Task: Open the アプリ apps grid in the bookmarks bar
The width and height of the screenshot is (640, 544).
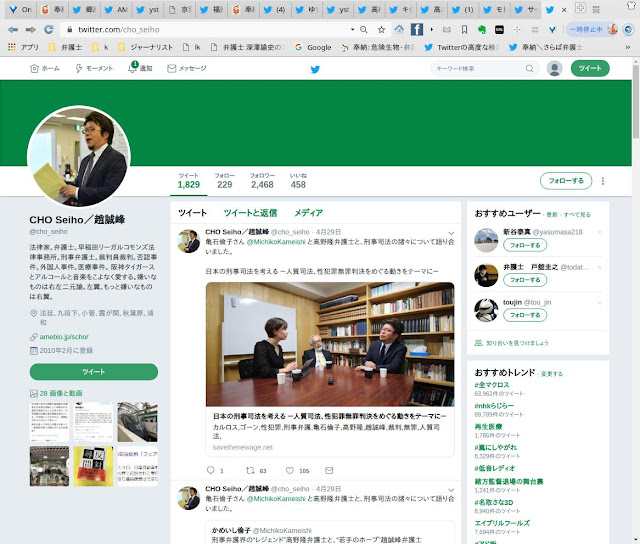Action: click(23, 47)
